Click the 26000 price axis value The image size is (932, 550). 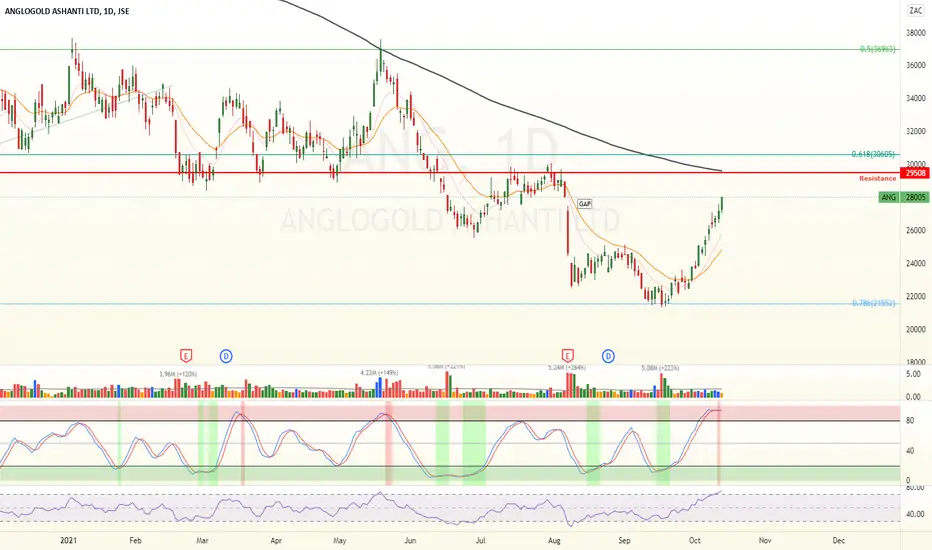(916, 230)
